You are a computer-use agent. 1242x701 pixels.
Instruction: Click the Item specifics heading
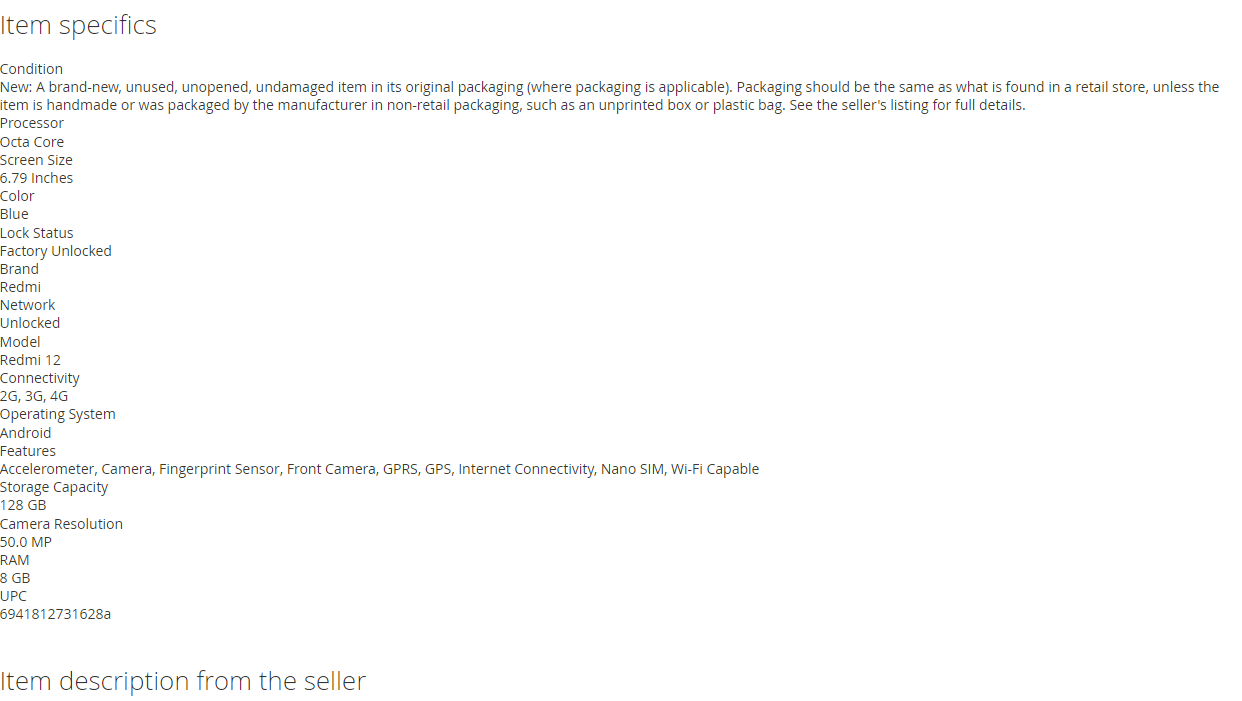tap(78, 25)
